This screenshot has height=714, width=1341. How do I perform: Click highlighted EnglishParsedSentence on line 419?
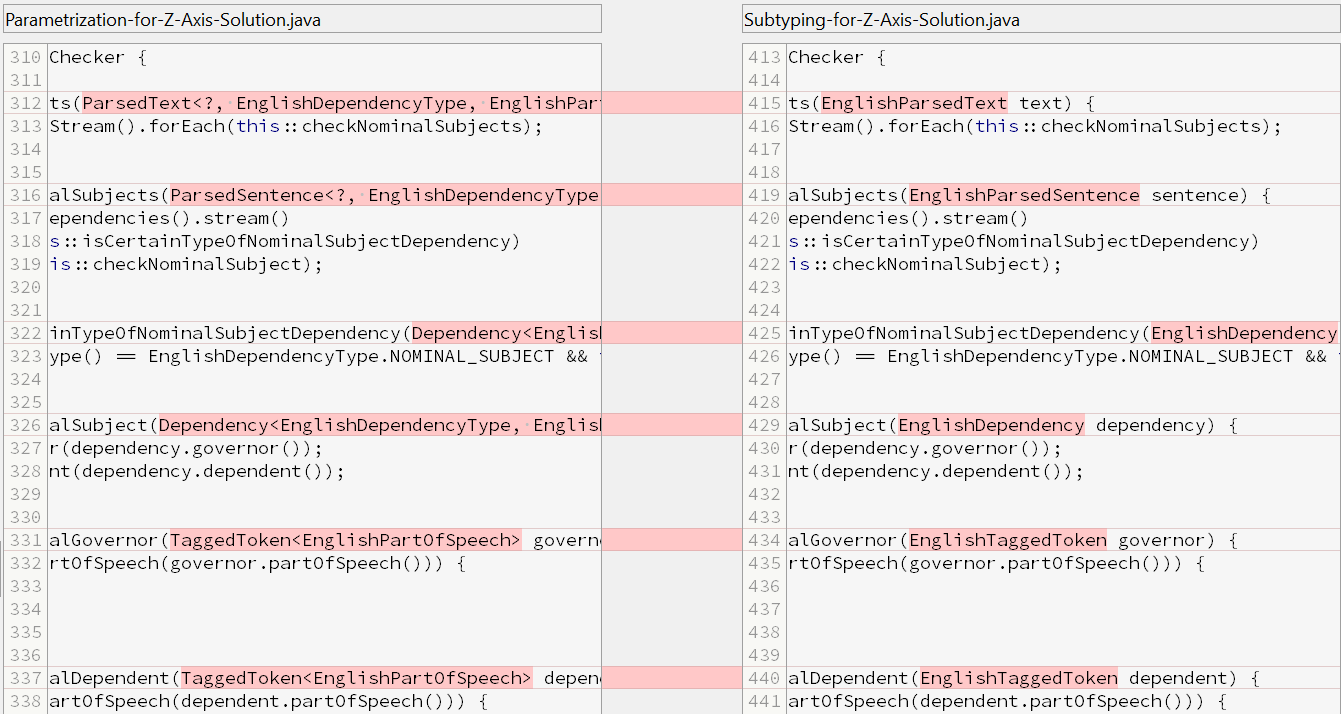click(x=1023, y=195)
